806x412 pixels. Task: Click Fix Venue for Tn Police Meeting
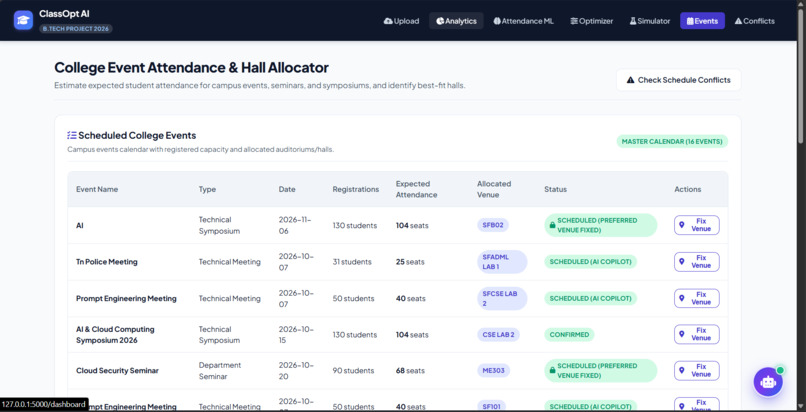click(x=697, y=262)
